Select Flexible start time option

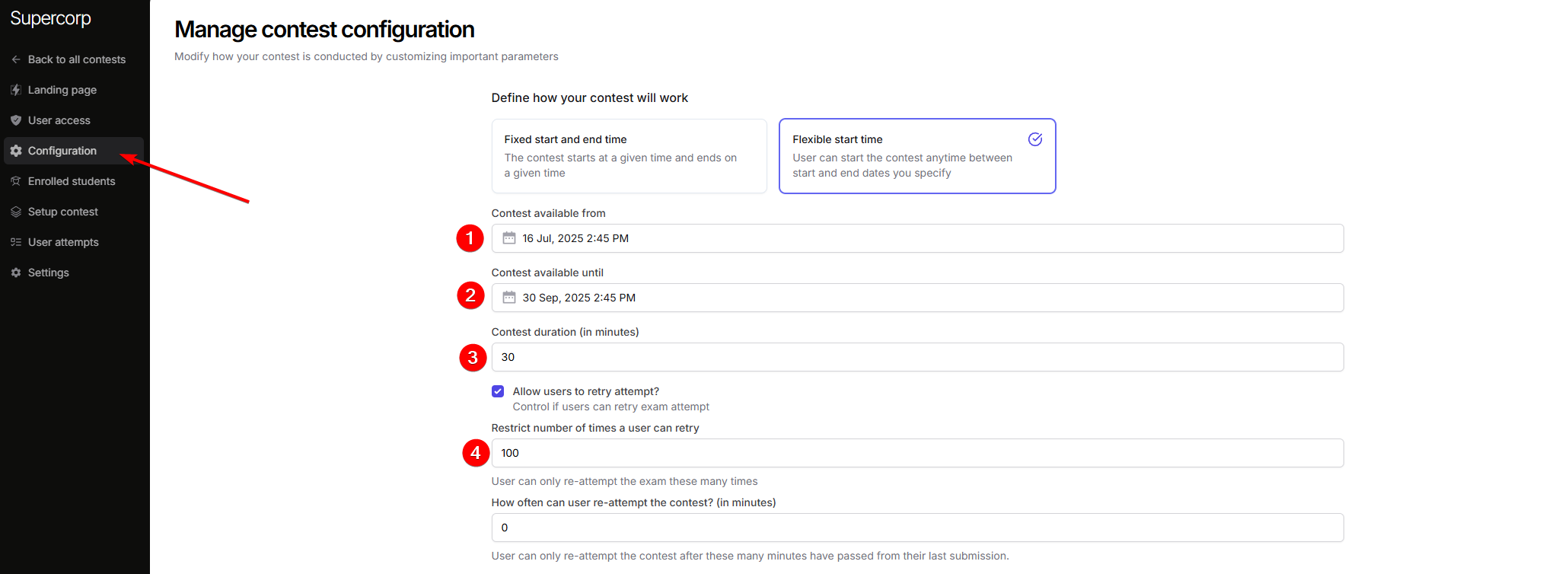pyautogui.click(x=916, y=156)
